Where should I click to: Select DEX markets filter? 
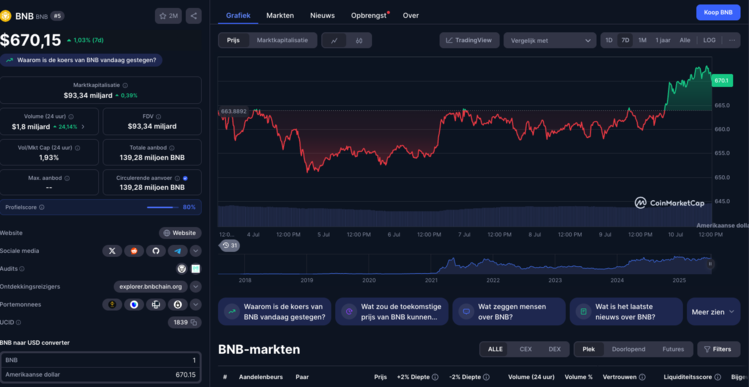[555, 349]
